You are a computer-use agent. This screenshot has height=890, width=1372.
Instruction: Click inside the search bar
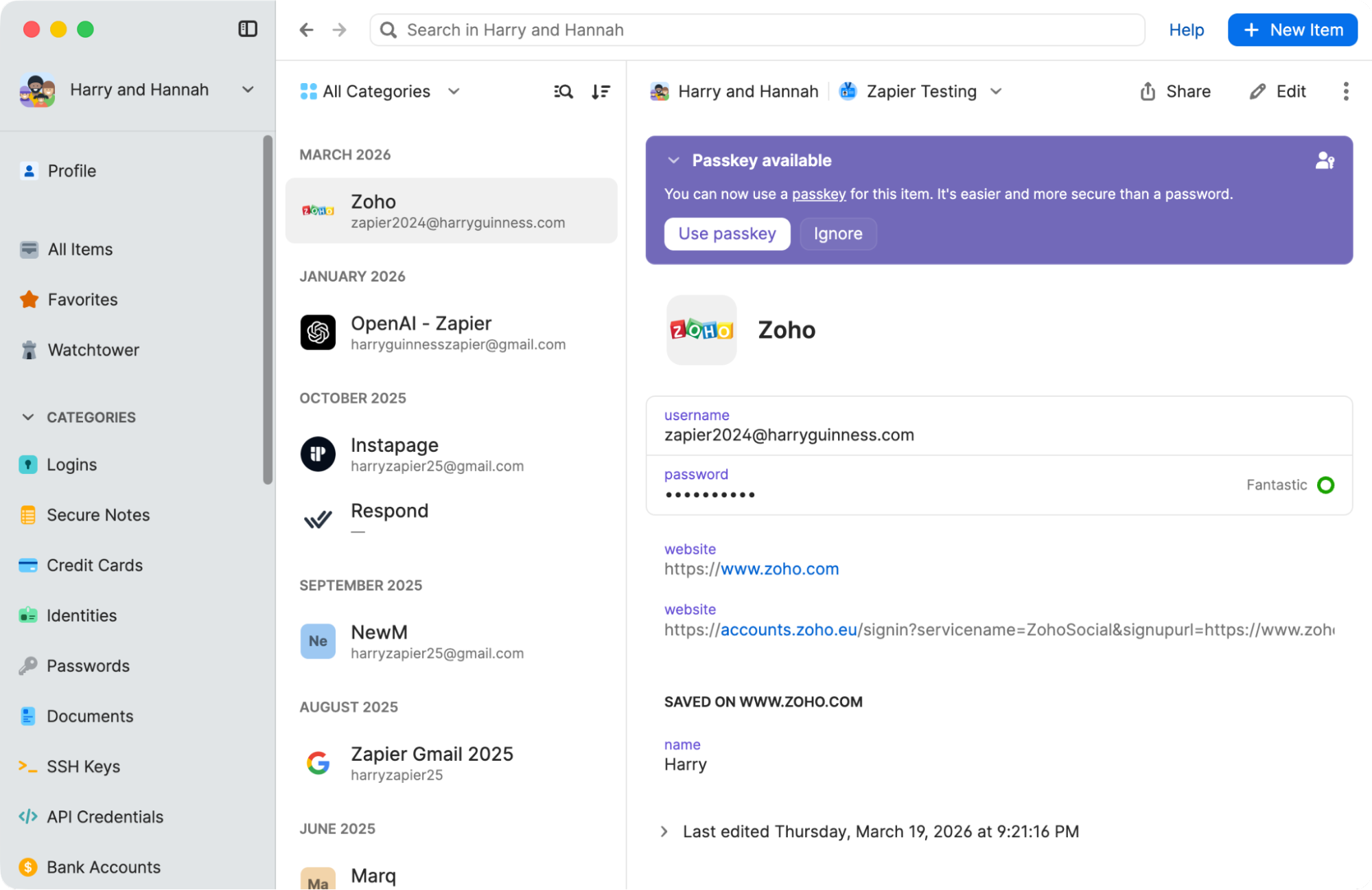[x=755, y=30]
